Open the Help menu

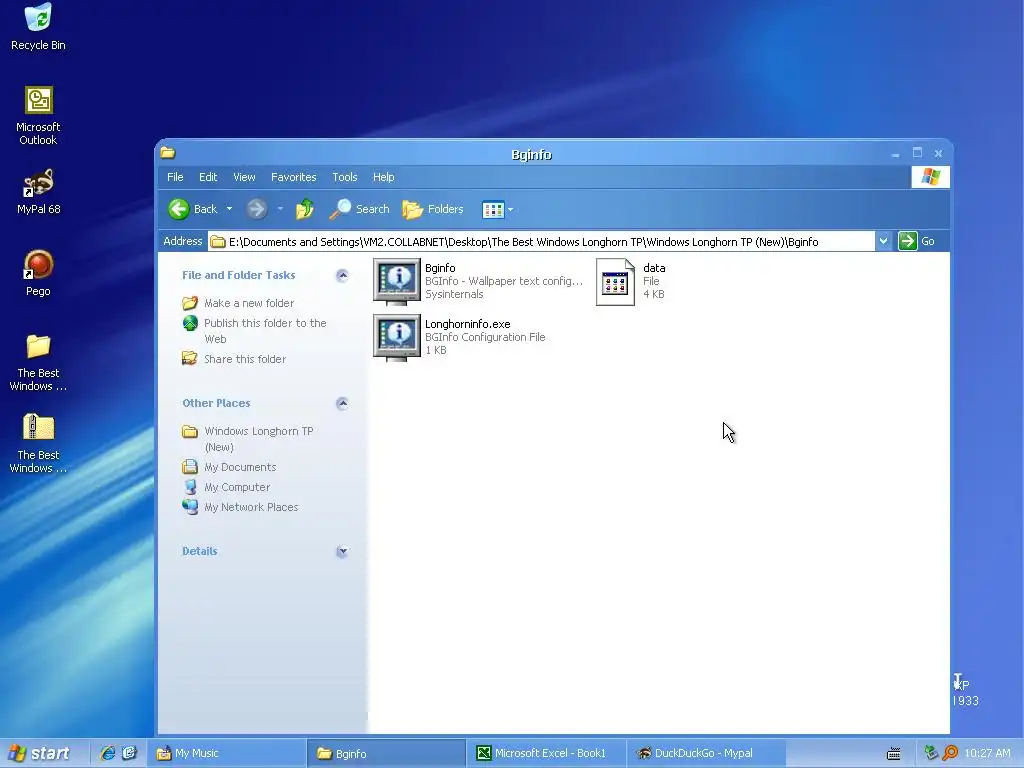(x=384, y=177)
